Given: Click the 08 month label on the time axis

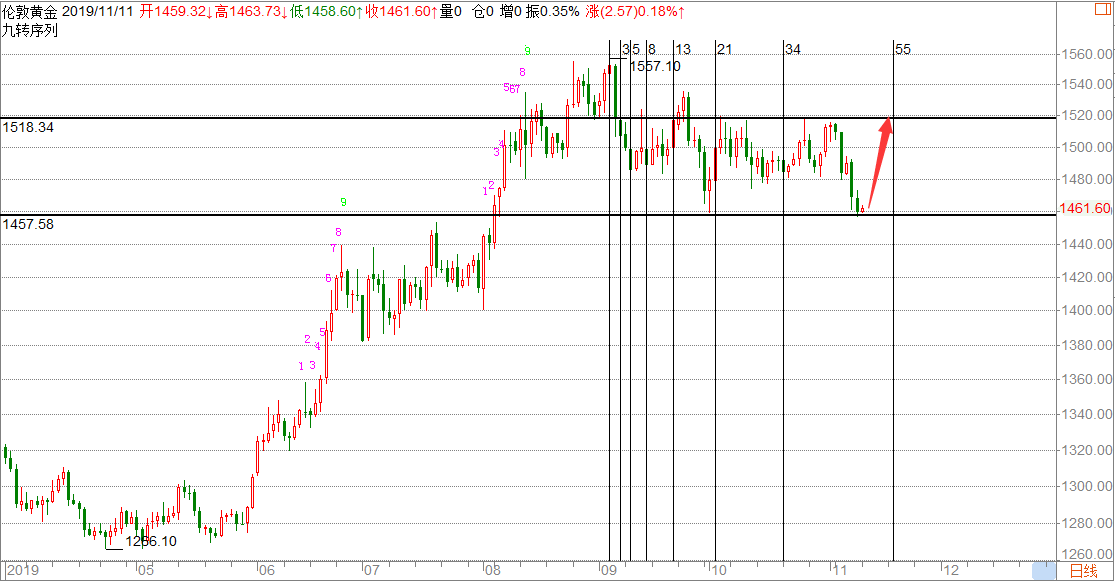Looking at the screenshot, I should click(491, 570).
